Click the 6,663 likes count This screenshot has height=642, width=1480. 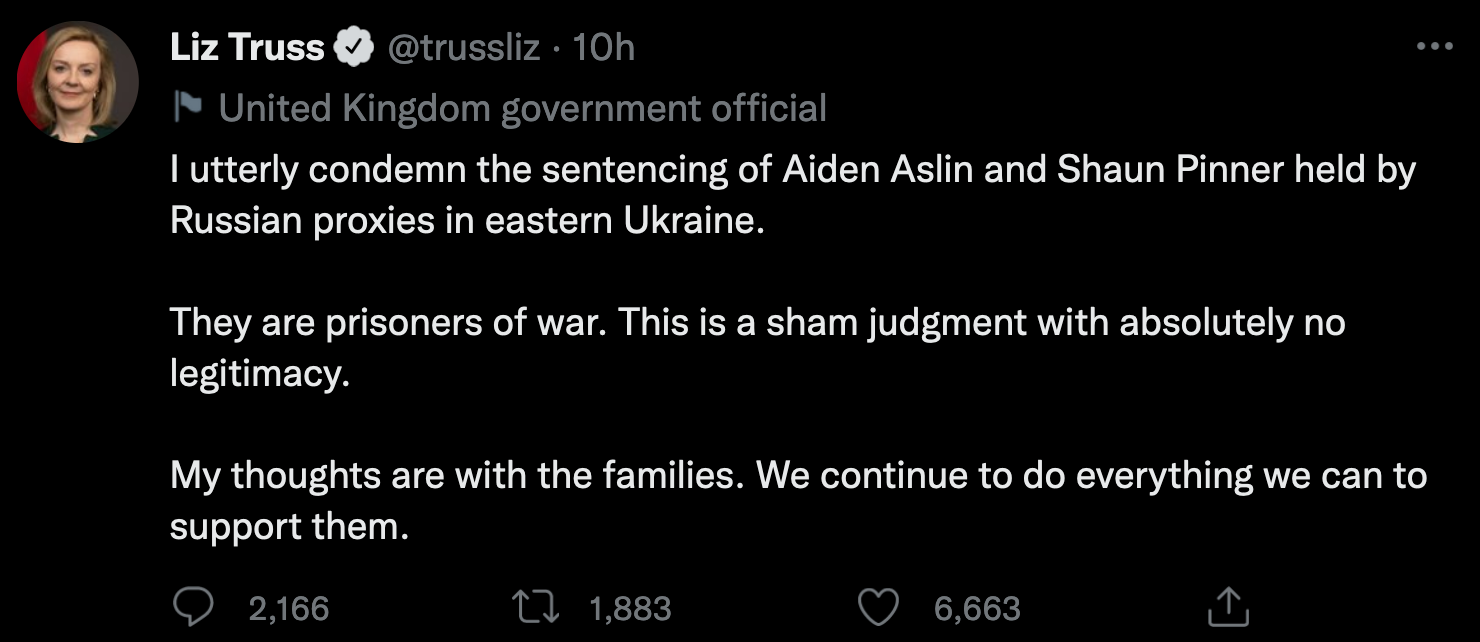pyautogui.click(x=977, y=608)
